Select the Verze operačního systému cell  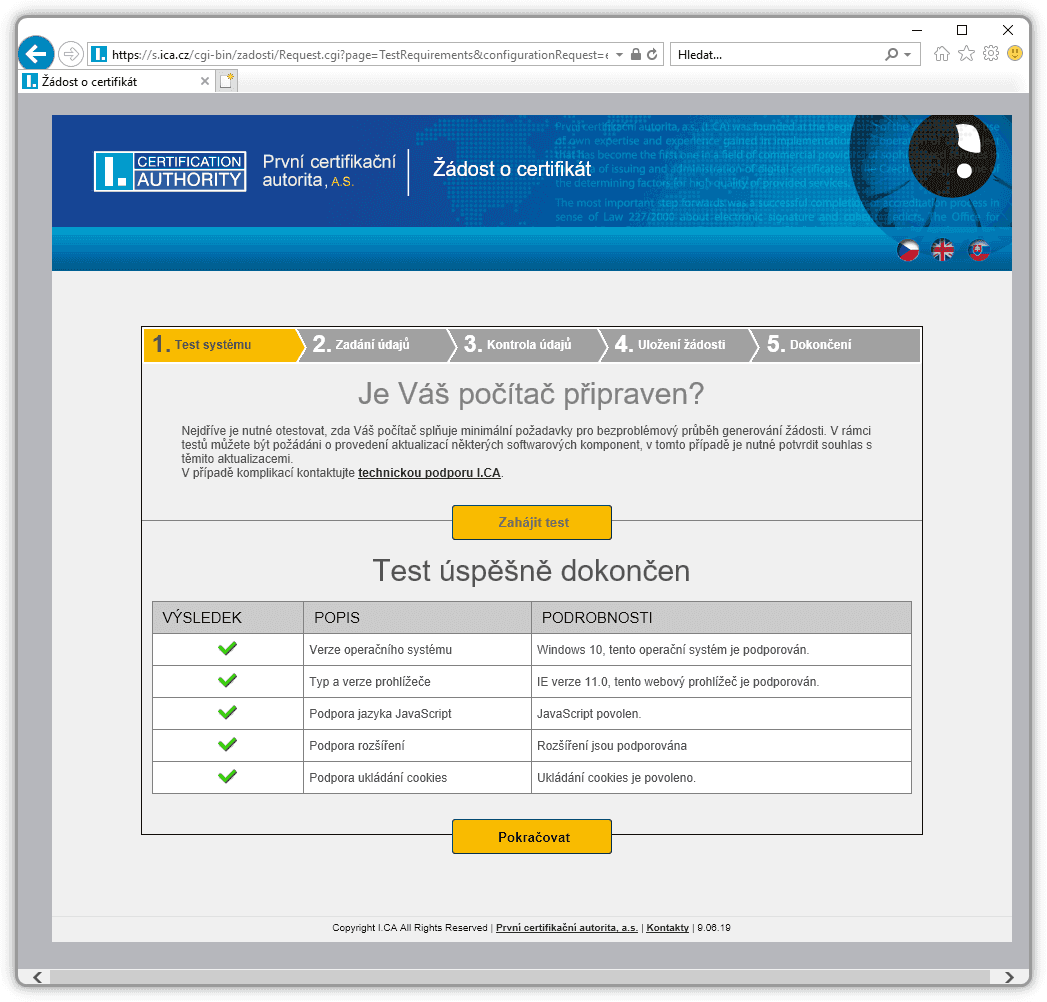tap(417, 650)
